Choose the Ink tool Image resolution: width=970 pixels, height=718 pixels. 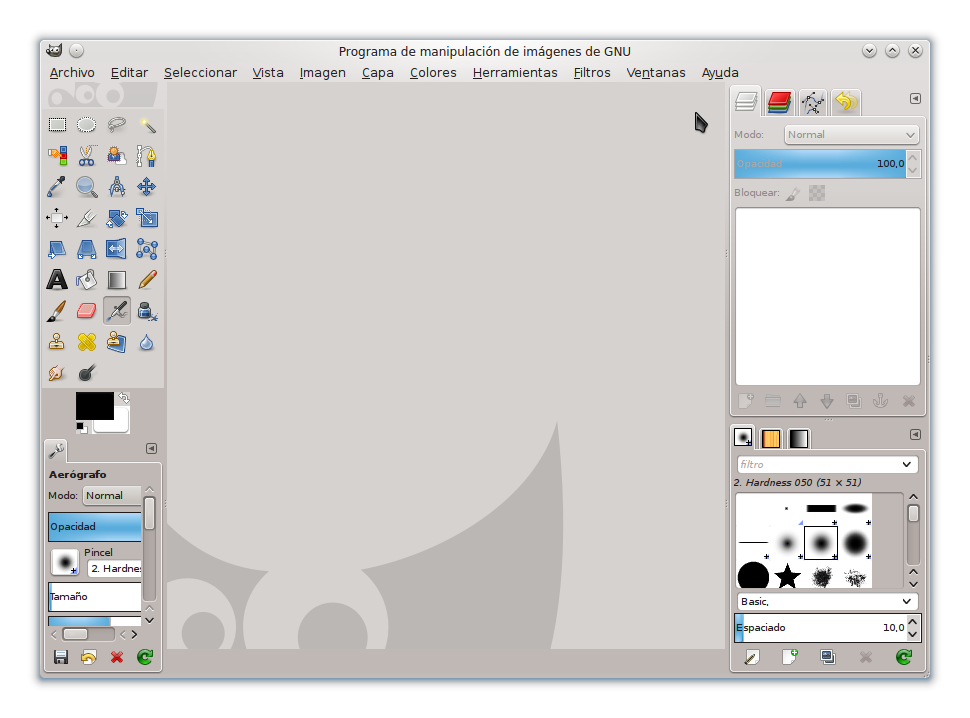click(x=147, y=310)
